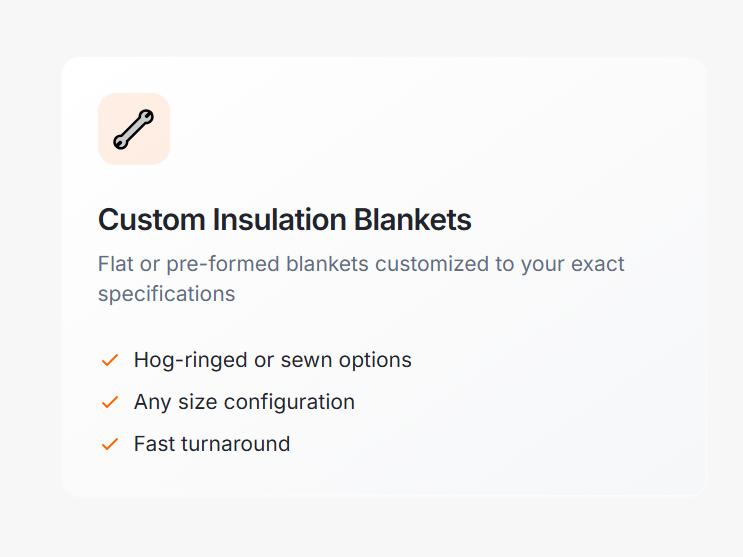The image size is (743, 557).
Task: Click the wrench icon
Action: 134,129
